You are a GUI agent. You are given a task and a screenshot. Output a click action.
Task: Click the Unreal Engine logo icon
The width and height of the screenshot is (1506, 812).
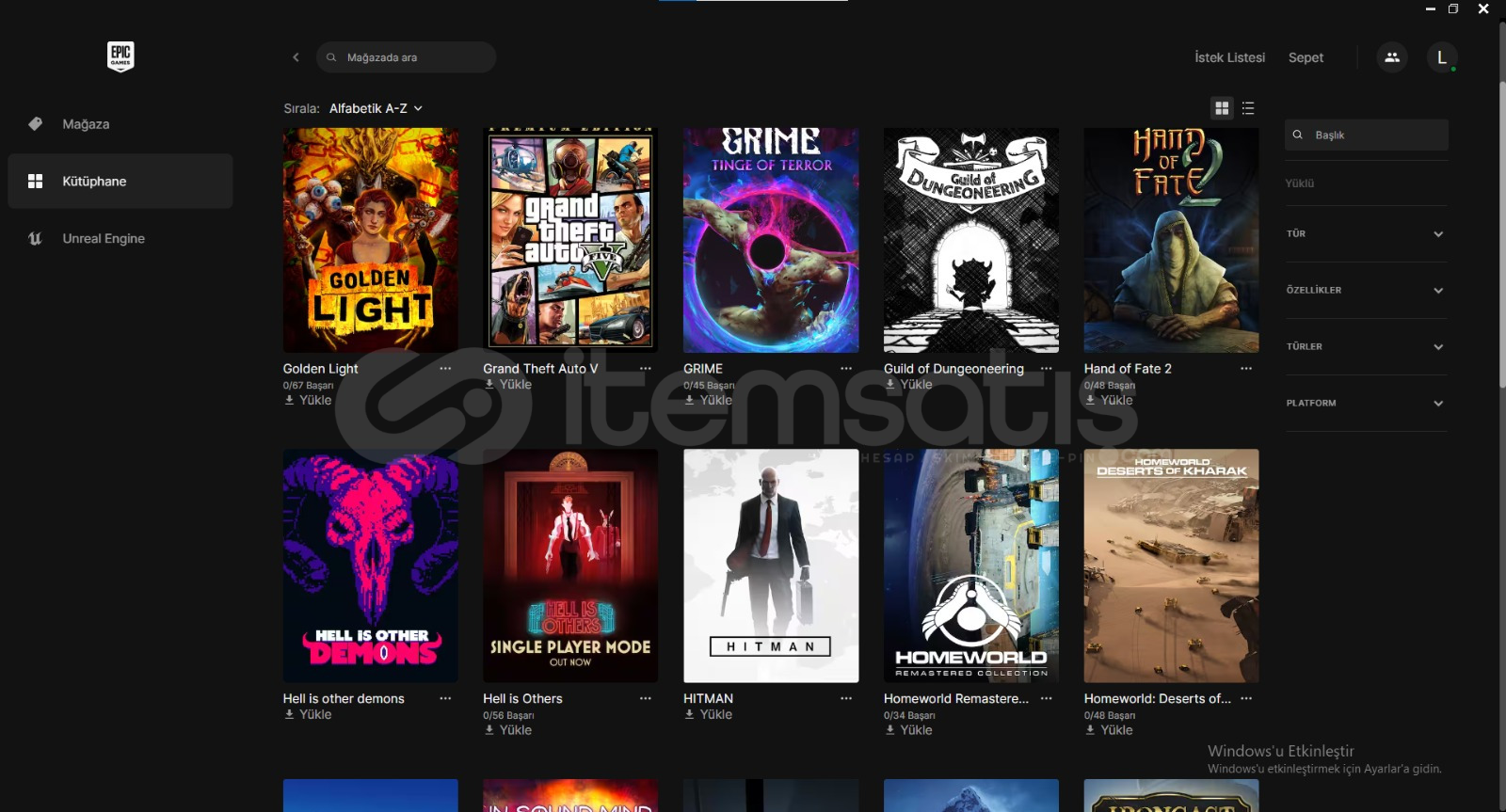click(35, 238)
